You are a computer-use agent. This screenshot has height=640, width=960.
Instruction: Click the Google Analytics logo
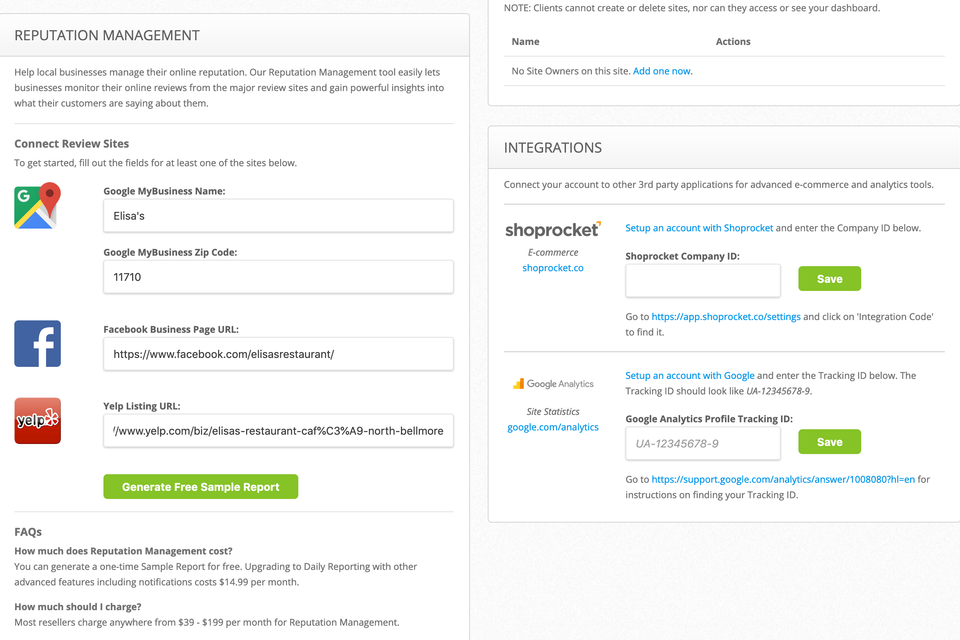pyautogui.click(x=553, y=384)
